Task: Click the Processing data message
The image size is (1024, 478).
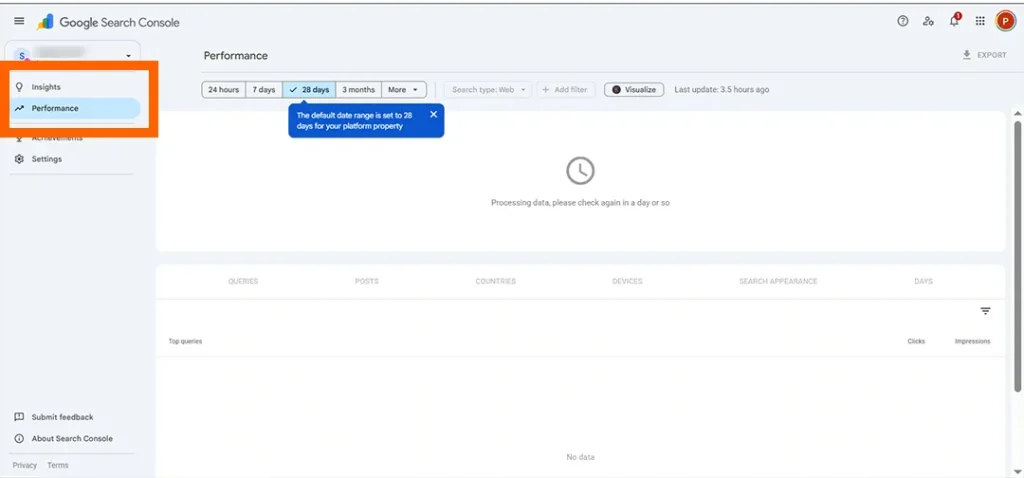Action: [581, 203]
